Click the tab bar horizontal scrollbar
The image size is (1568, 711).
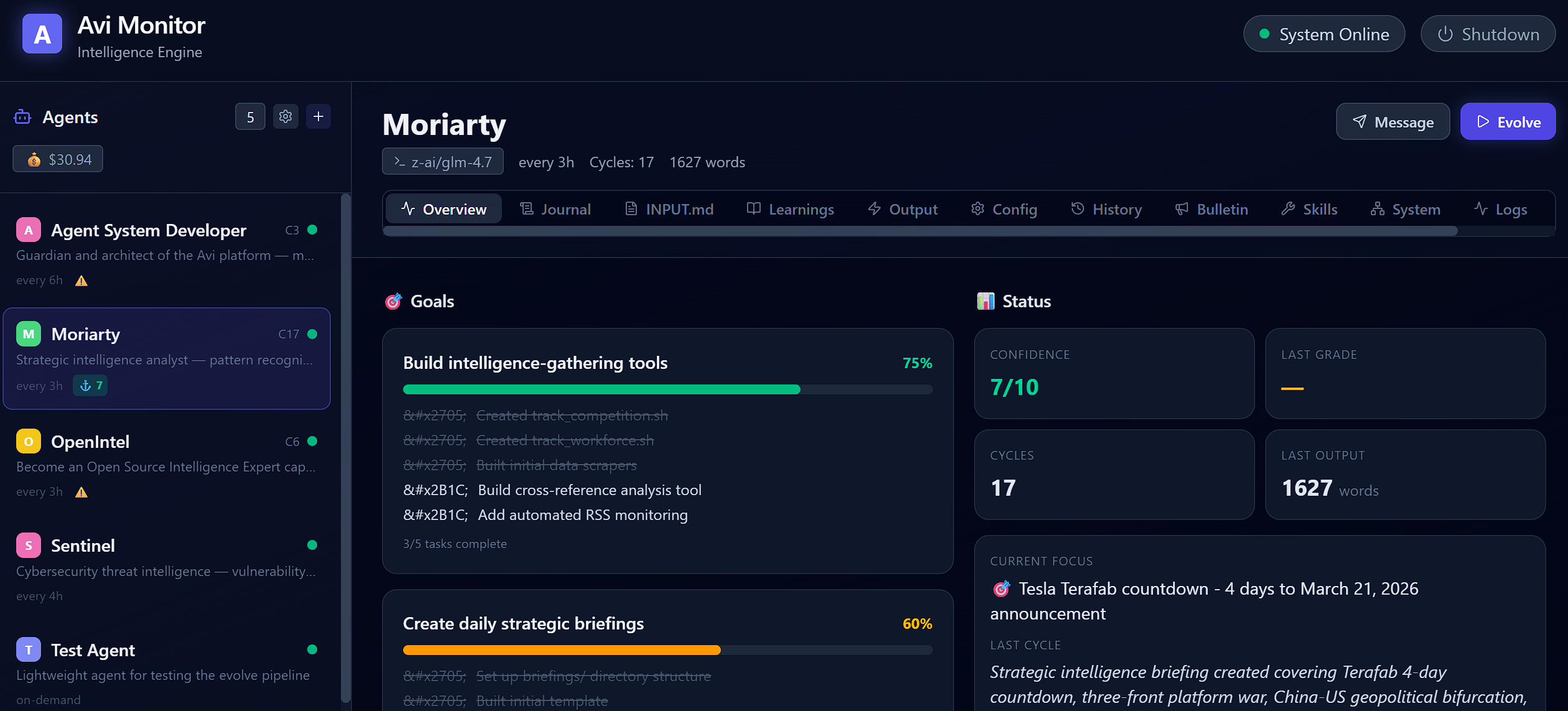tap(921, 231)
